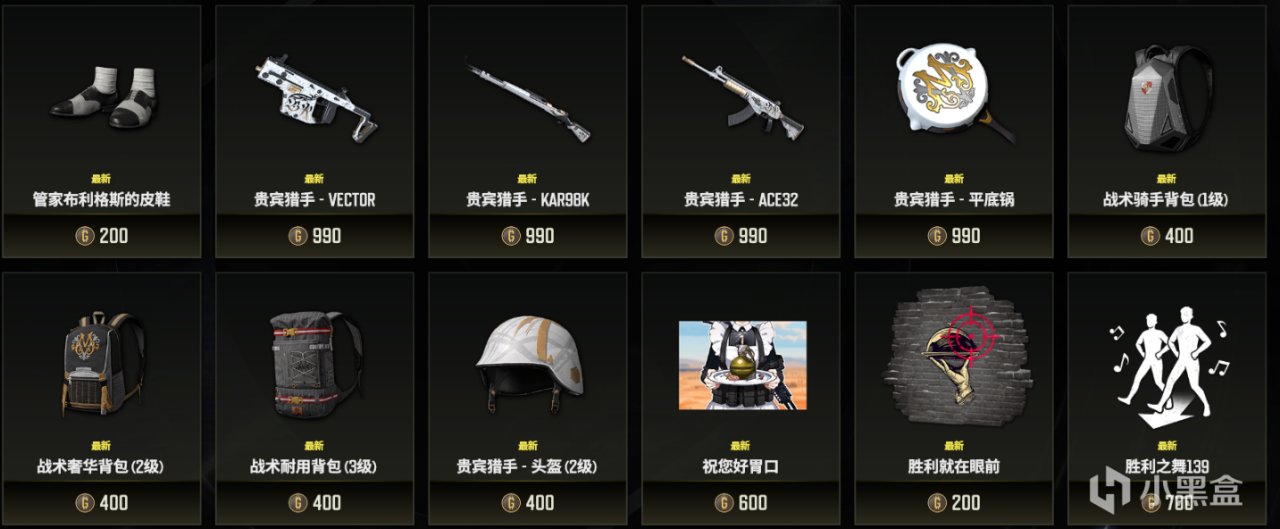Click the 600 price for 祝您好胃口
The height and width of the screenshot is (529, 1280).
[x=741, y=503]
